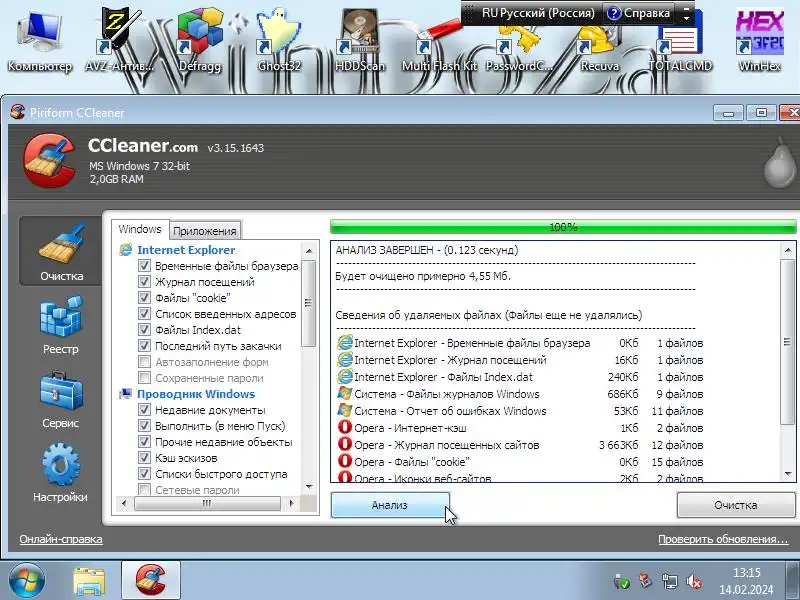Launch HDDScan desktop shortcut
Screen dimensions: 800x600
[x=360, y=41]
